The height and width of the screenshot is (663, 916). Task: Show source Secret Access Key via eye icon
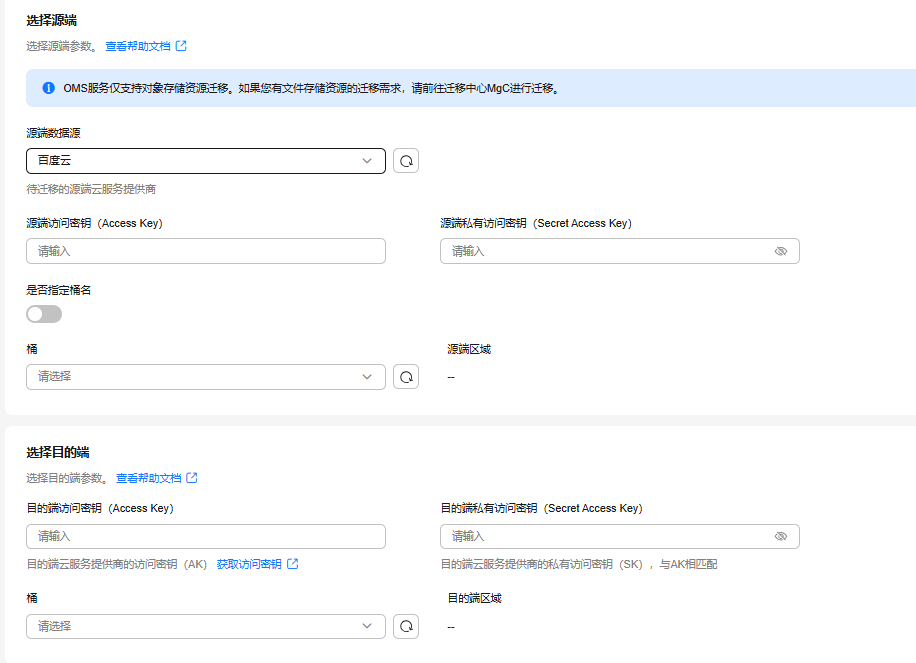click(x=780, y=251)
